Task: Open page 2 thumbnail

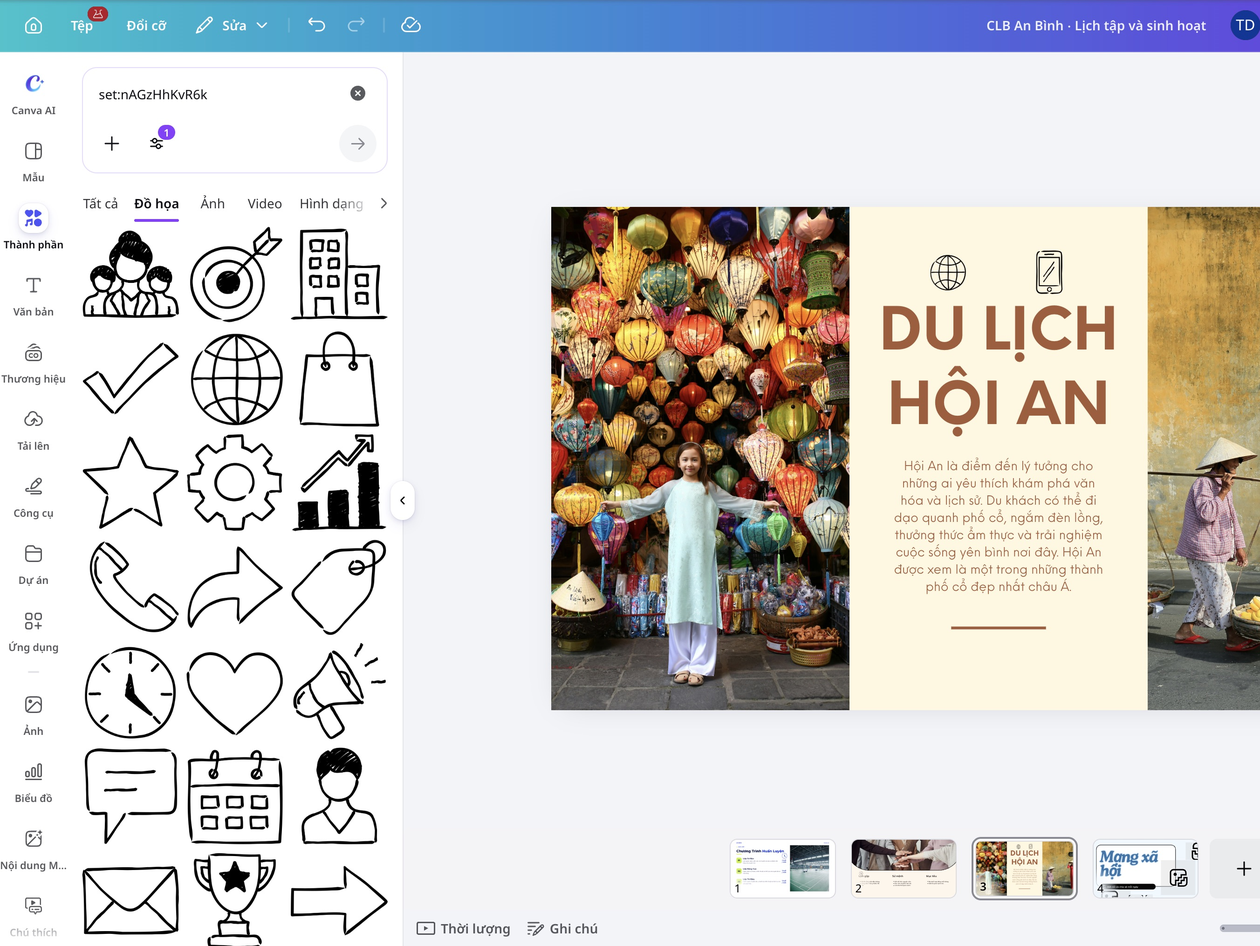Action: click(x=903, y=868)
